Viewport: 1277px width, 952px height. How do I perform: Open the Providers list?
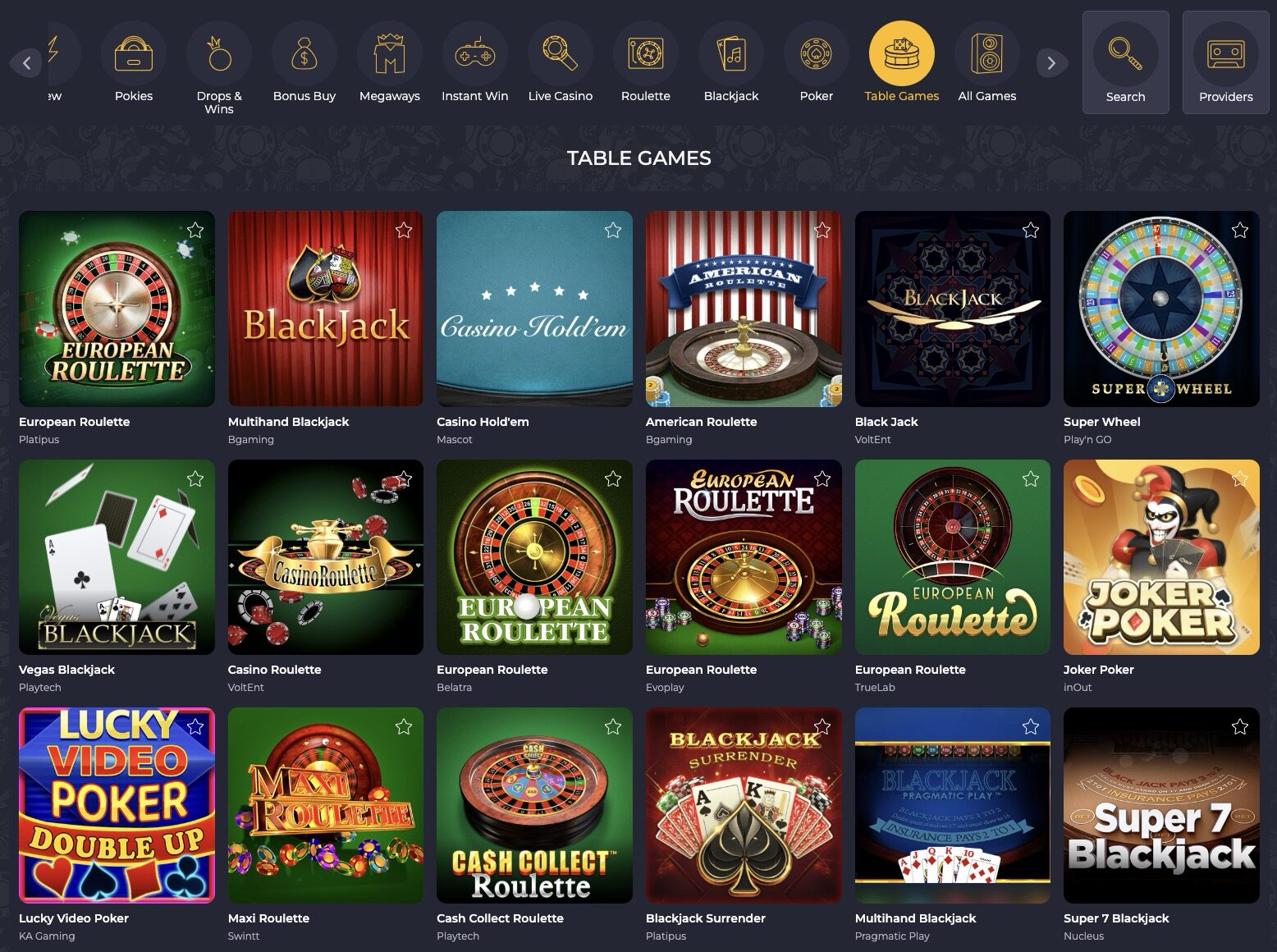(1225, 63)
